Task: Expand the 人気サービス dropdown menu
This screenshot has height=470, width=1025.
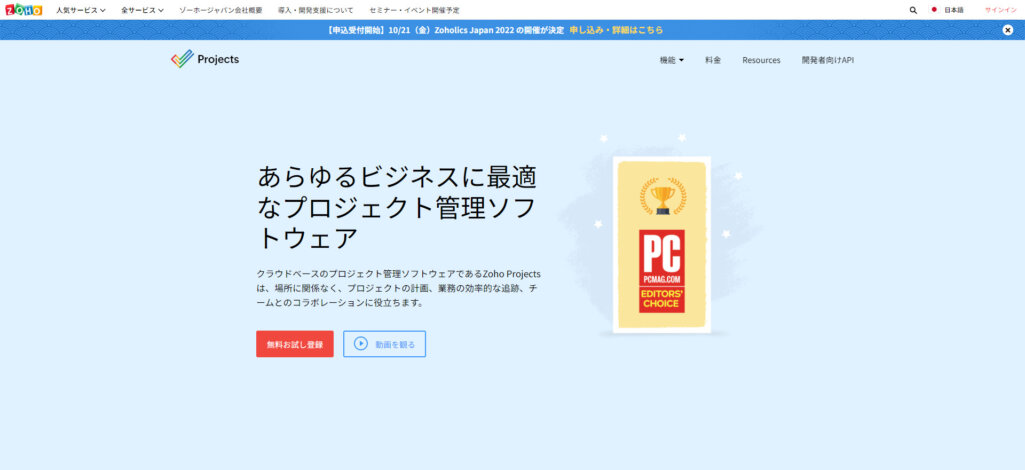Action: click(x=81, y=10)
